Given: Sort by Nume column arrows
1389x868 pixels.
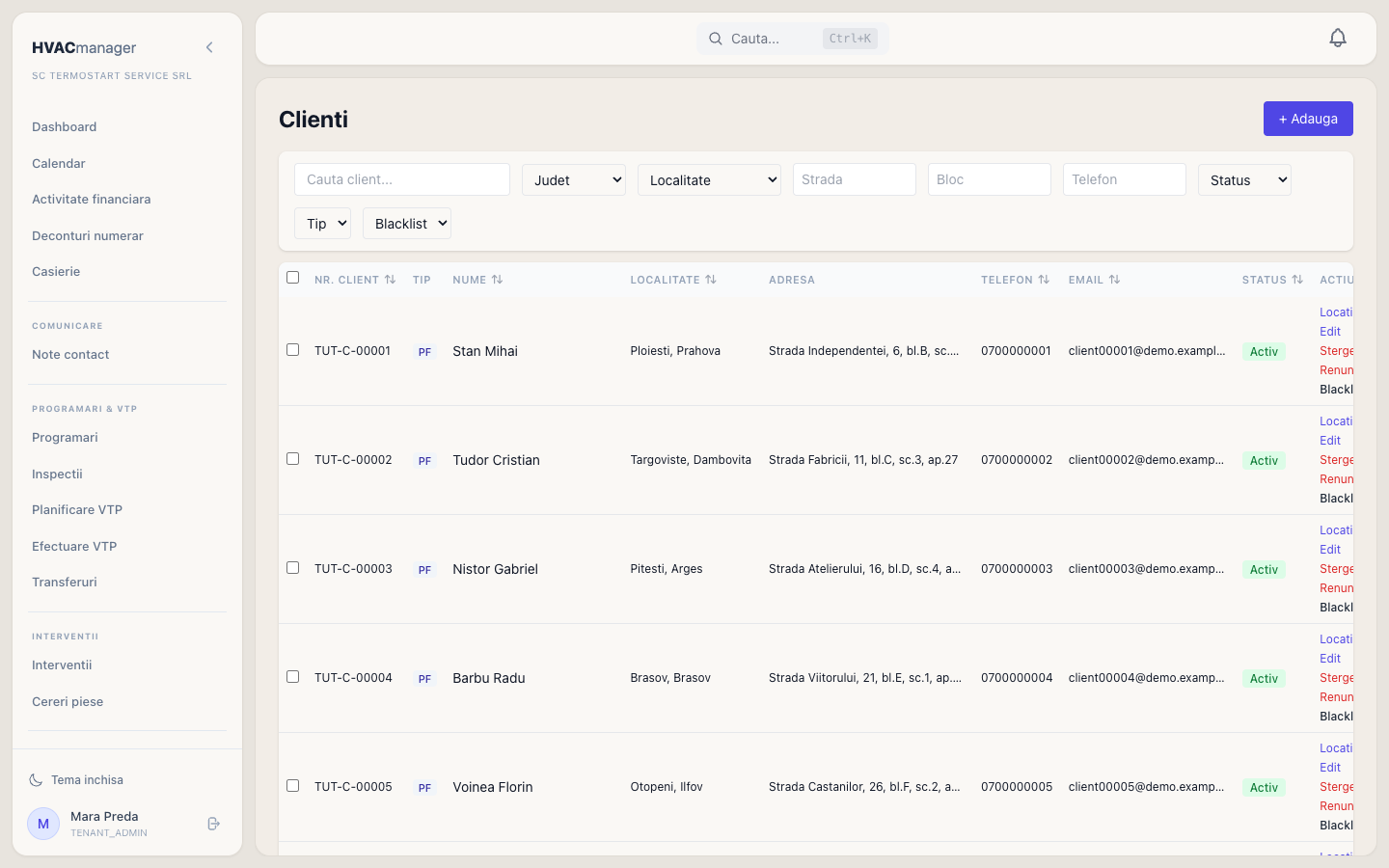Looking at the screenshot, I should [x=497, y=280].
